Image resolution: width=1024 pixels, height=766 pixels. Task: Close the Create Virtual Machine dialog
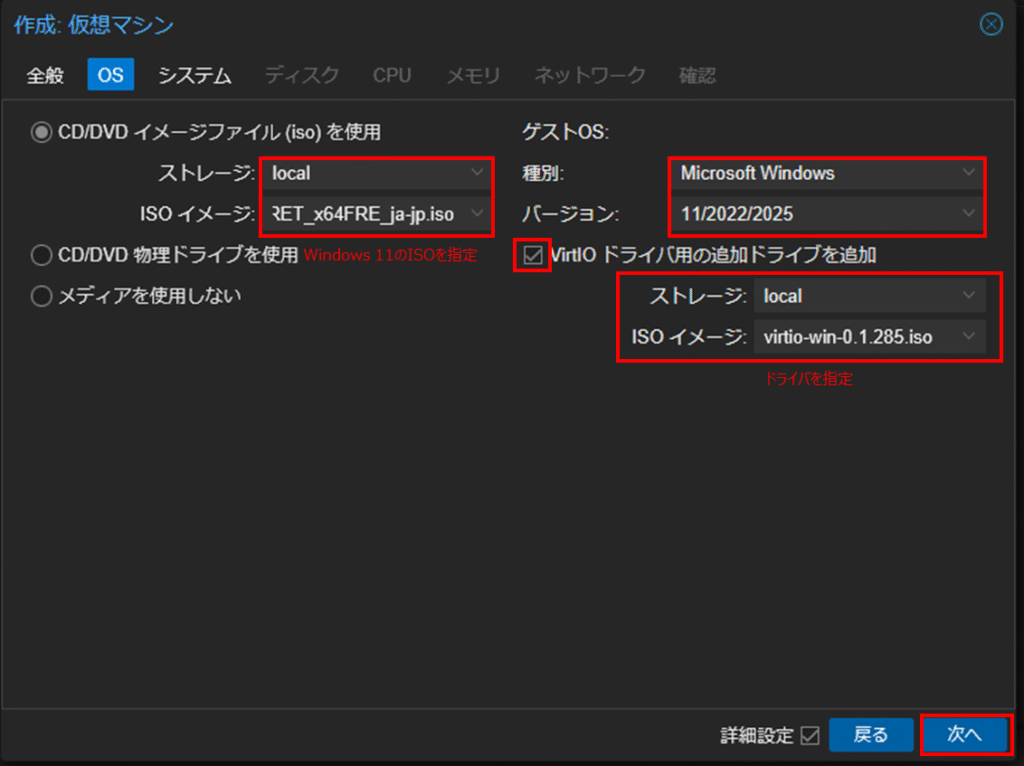[x=991, y=25]
